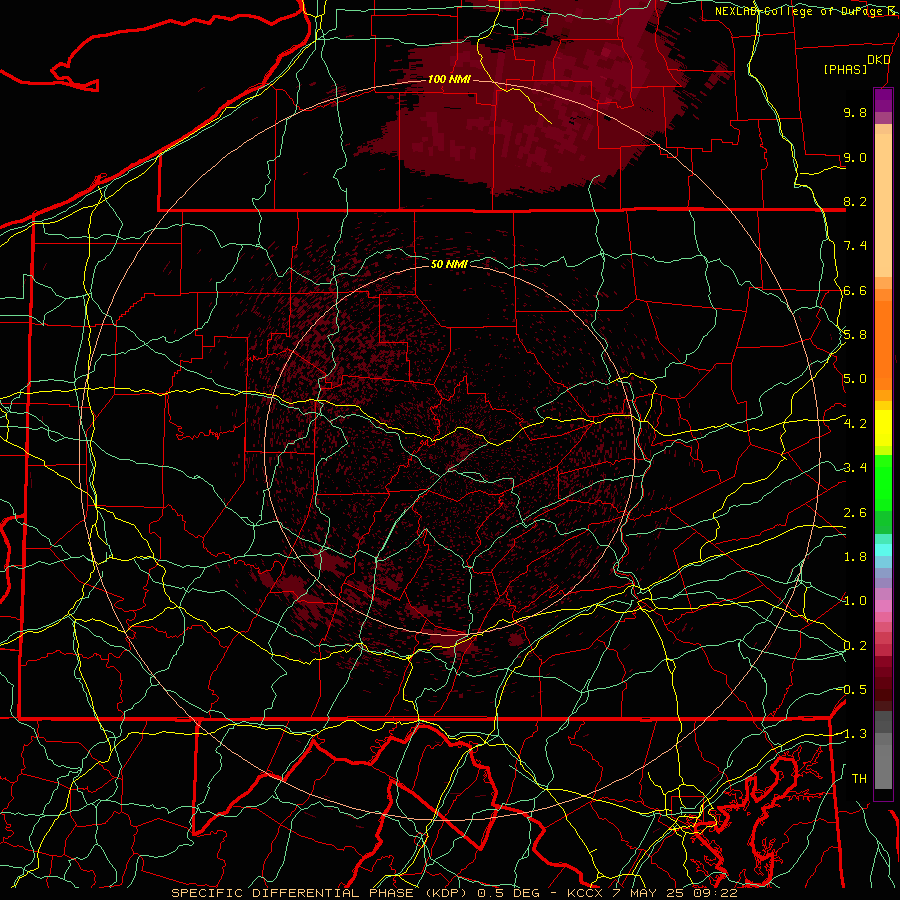Viewport: 900px width, 900px height.
Task: Click the 9.0 value on the color scale
Action: click(855, 157)
